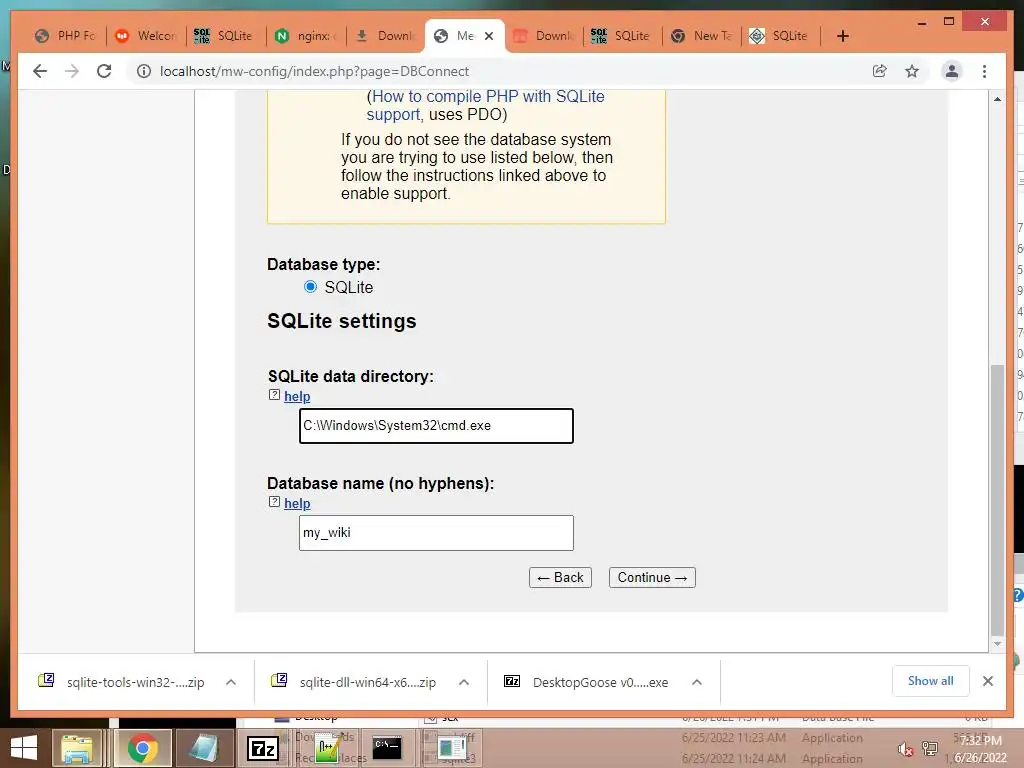Open Chrome three-dot menu
This screenshot has height=768, width=1024.
click(984, 71)
